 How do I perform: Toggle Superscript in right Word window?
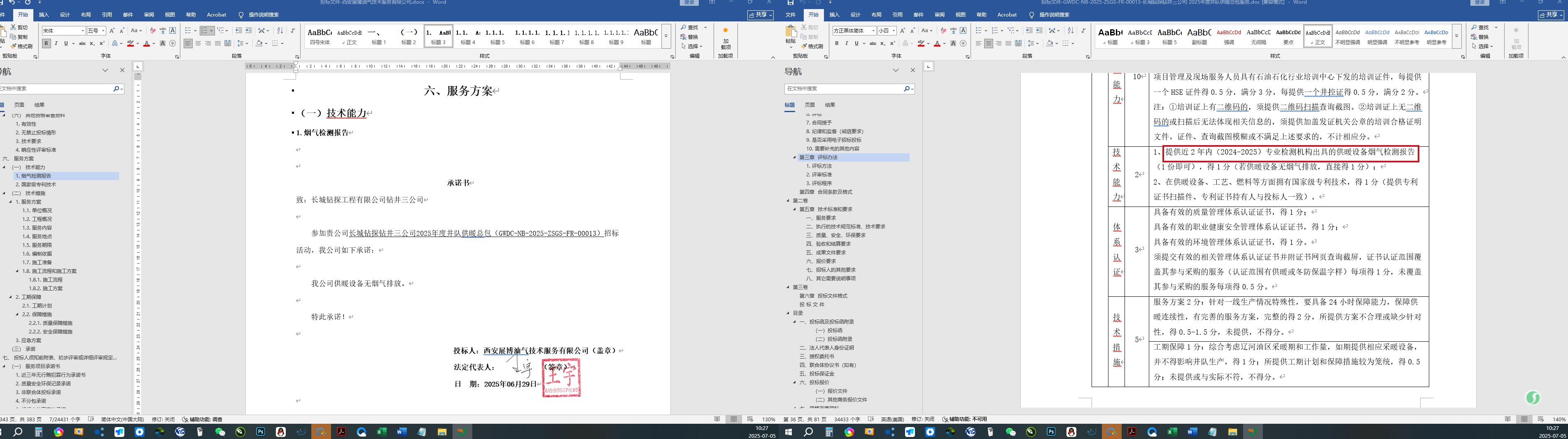tap(892, 43)
